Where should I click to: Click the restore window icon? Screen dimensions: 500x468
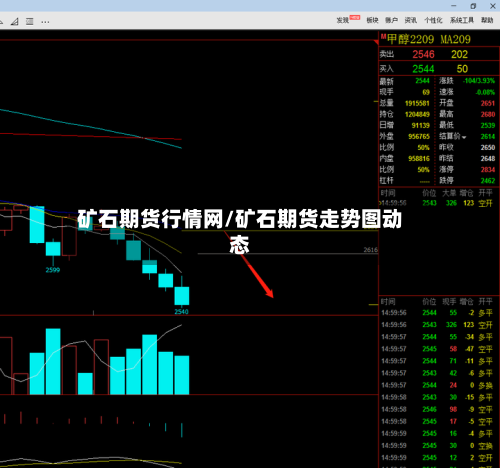pyautogui.click(x=473, y=6)
